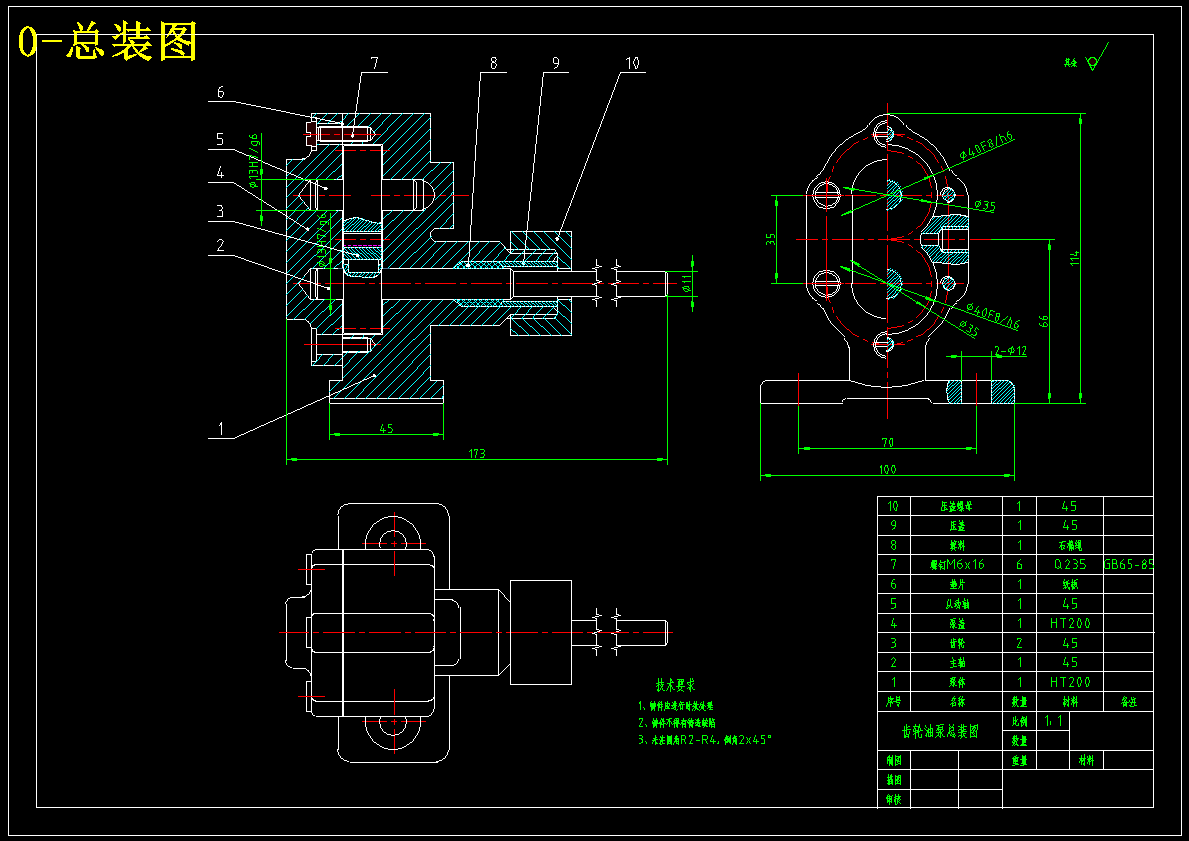Click the "2、铸件不得有铸造缺陷" requirement line
This screenshot has height=841, width=1189.
(677, 723)
